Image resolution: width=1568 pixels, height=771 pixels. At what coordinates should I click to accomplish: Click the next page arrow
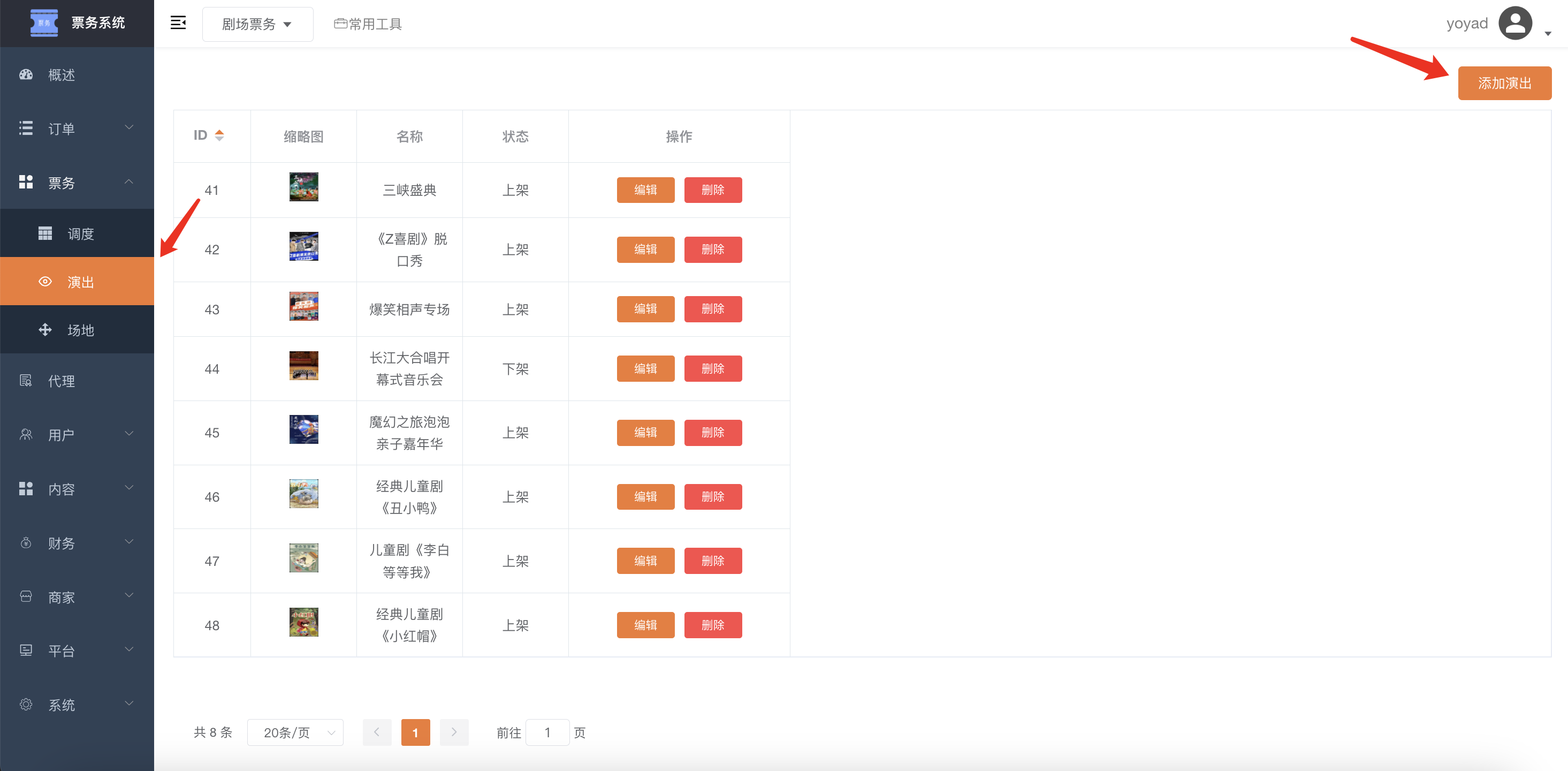(x=454, y=732)
